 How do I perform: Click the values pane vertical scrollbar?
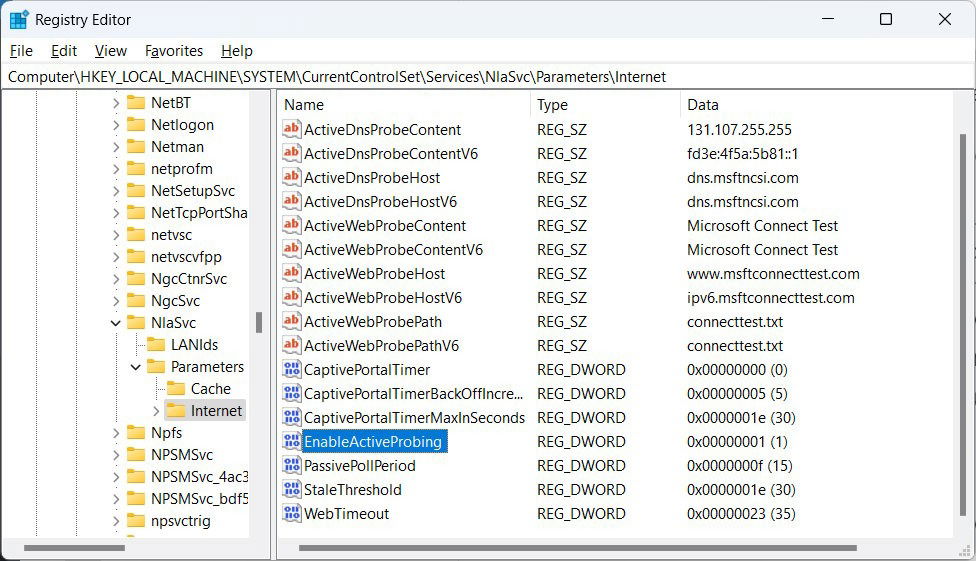coord(962,324)
